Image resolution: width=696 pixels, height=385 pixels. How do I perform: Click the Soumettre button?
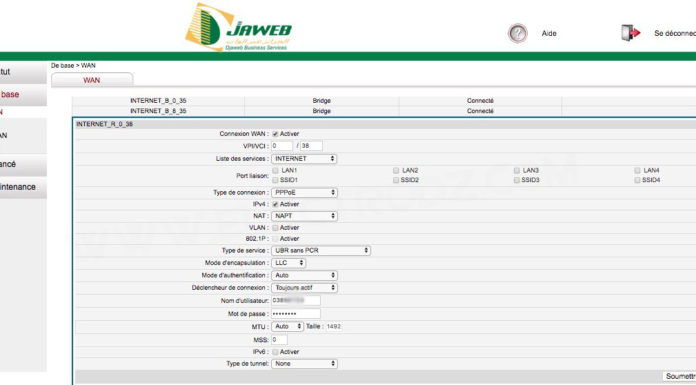[680, 377]
